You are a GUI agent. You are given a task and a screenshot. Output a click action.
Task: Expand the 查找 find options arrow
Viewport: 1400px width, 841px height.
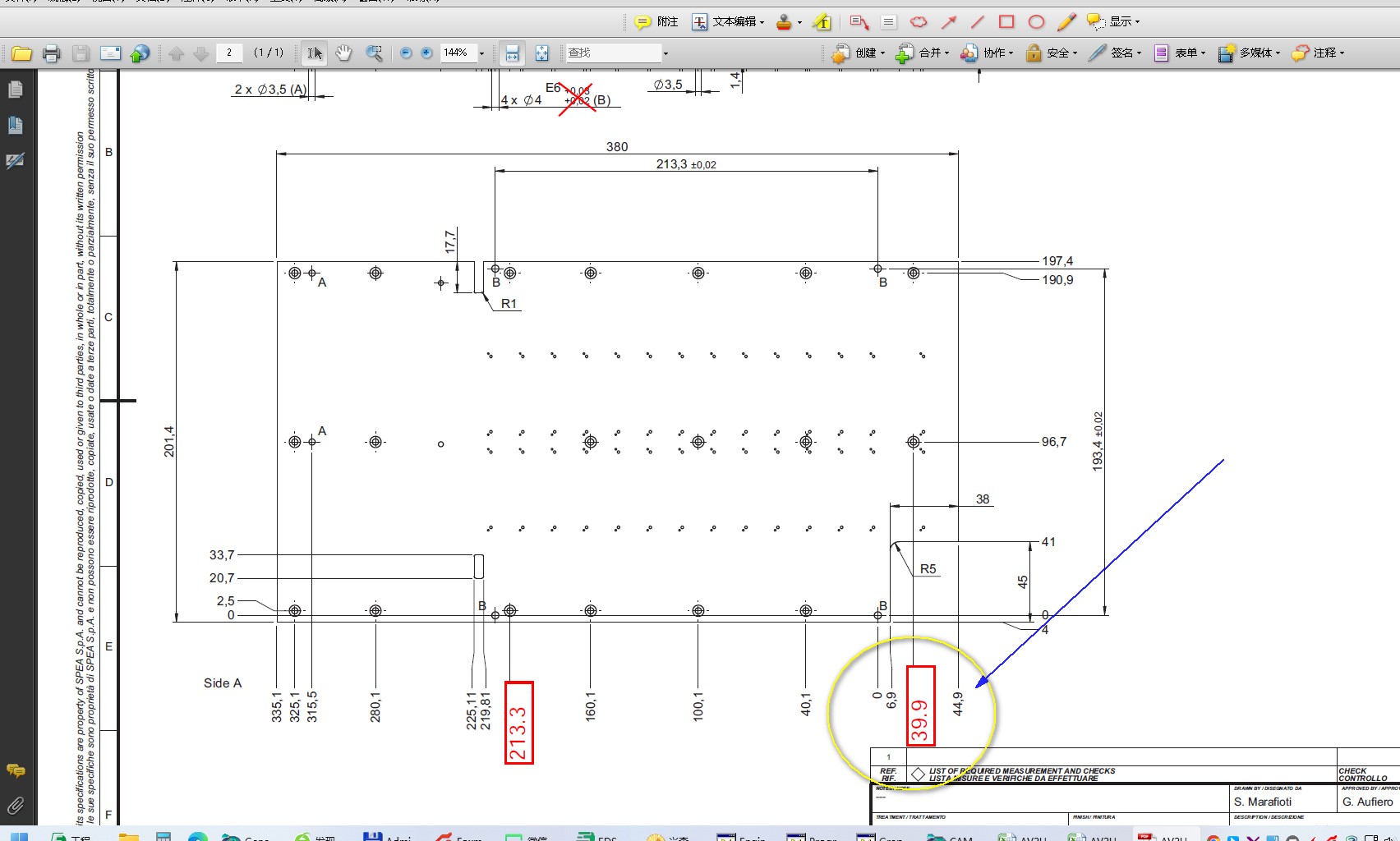tap(665, 53)
